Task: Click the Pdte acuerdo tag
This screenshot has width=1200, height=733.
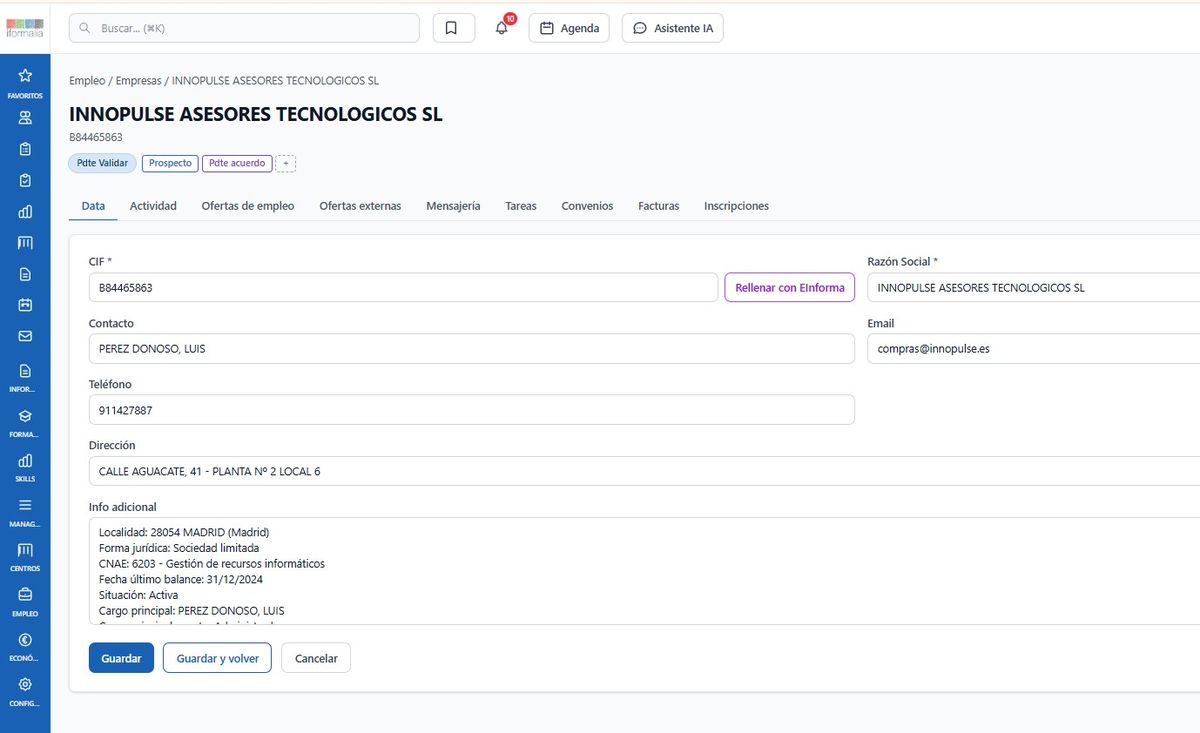Action: [237, 163]
